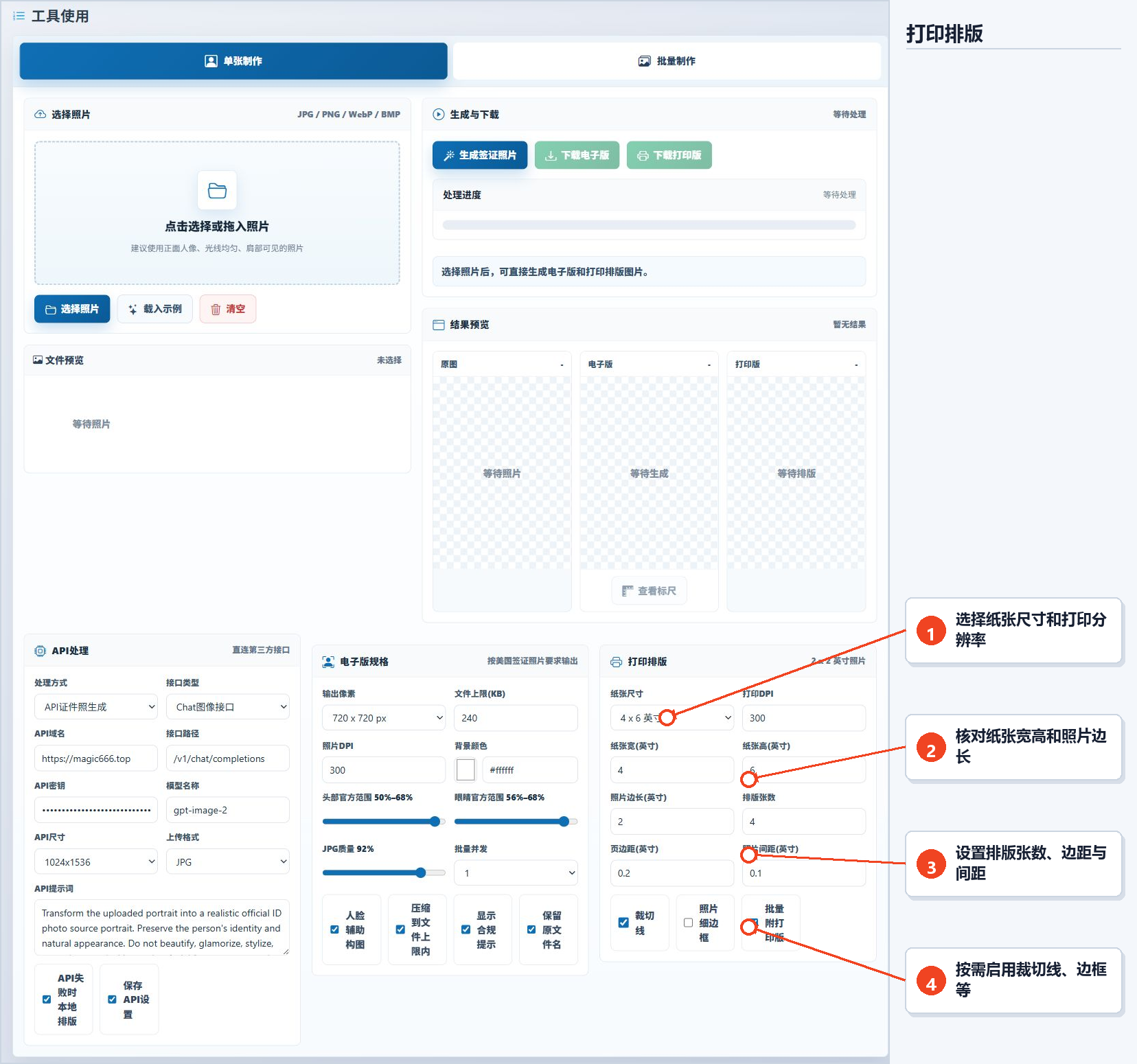The image size is (1137, 1064).
Task: Click the folder icon in upload area
Action: pyautogui.click(x=217, y=190)
